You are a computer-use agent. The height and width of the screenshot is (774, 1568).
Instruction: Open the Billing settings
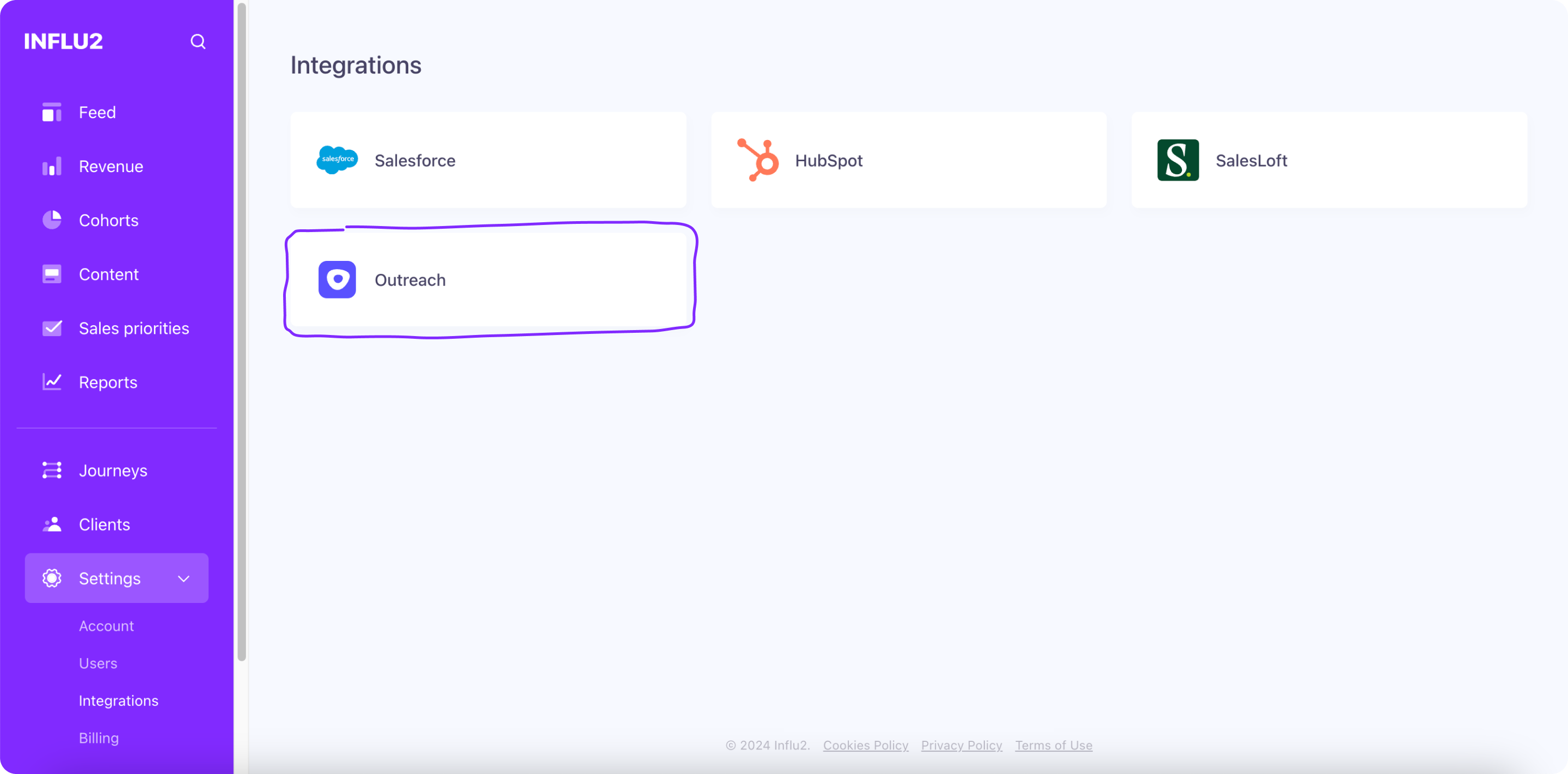tap(98, 738)
